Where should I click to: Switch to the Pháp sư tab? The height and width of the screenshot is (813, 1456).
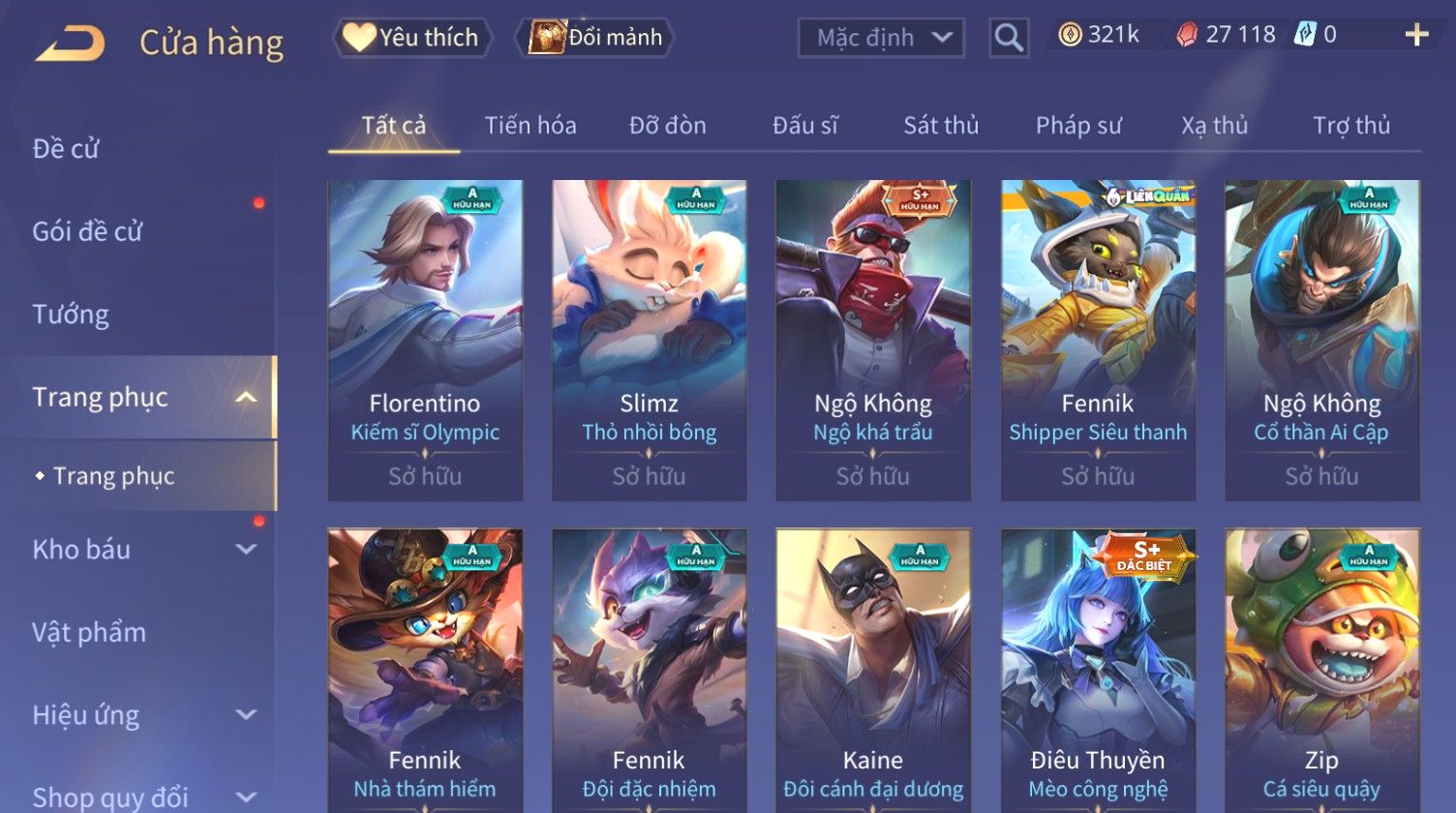1078,125
